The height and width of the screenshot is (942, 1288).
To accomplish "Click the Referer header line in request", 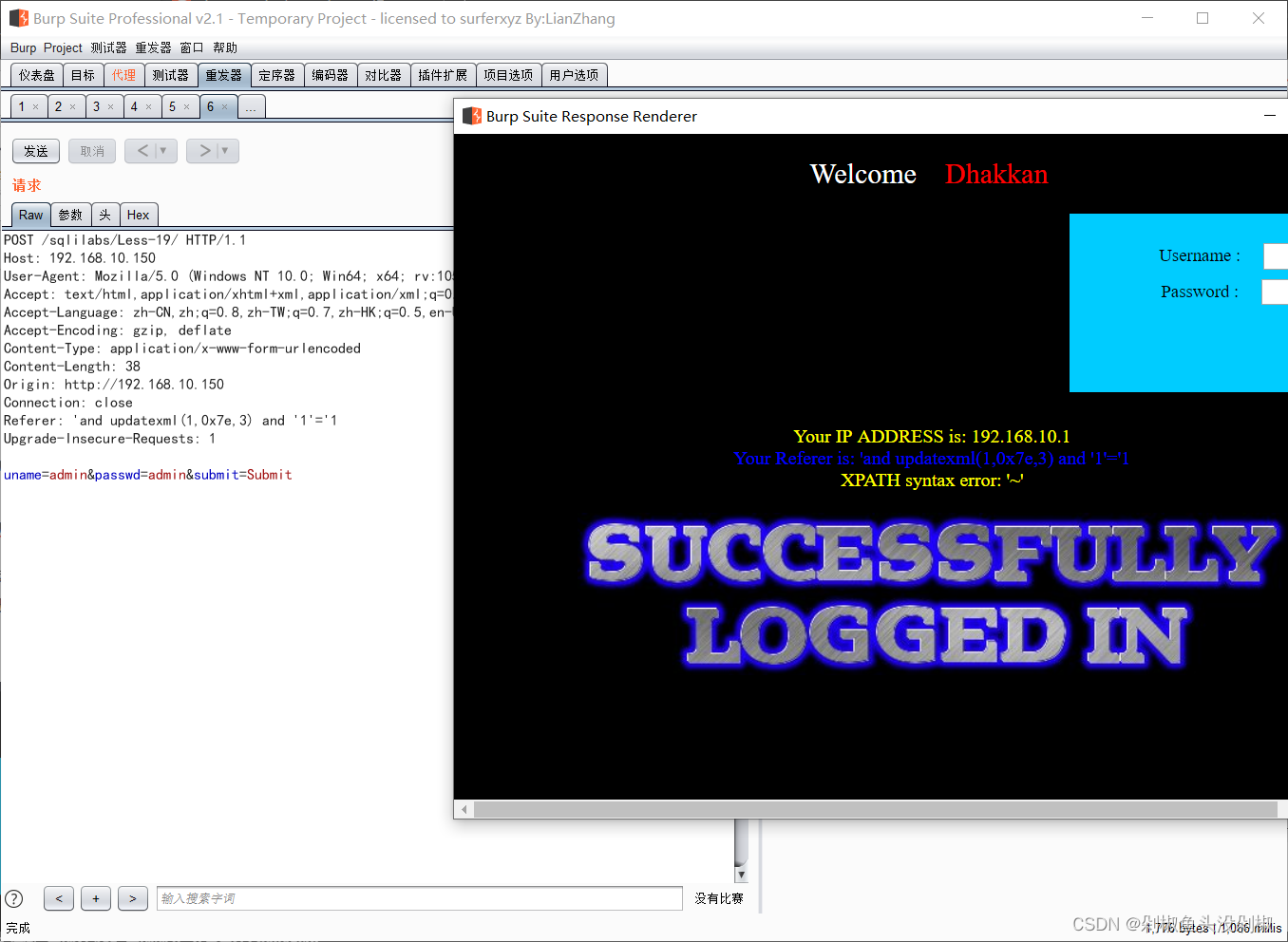I will (x=171, y=421).
